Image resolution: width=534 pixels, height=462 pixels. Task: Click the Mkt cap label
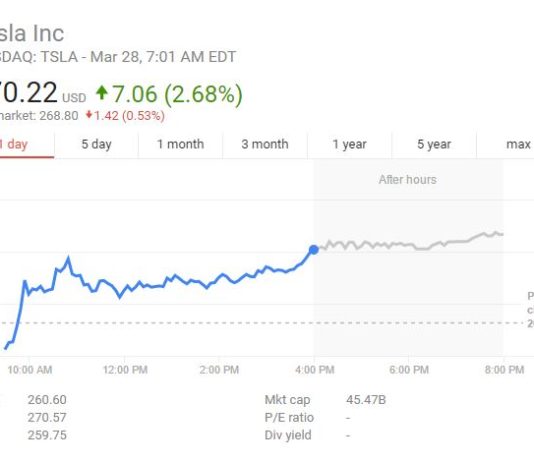click(x=287, y=400)
